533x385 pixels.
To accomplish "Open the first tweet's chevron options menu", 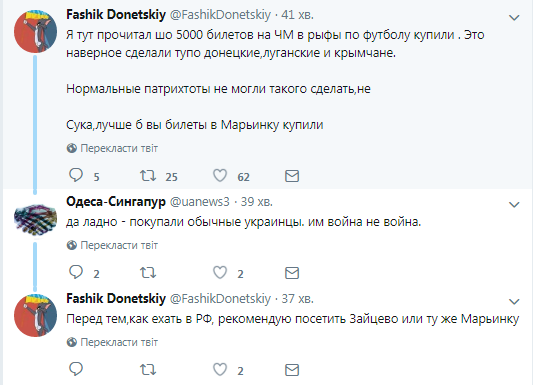I will pos(514,18).
